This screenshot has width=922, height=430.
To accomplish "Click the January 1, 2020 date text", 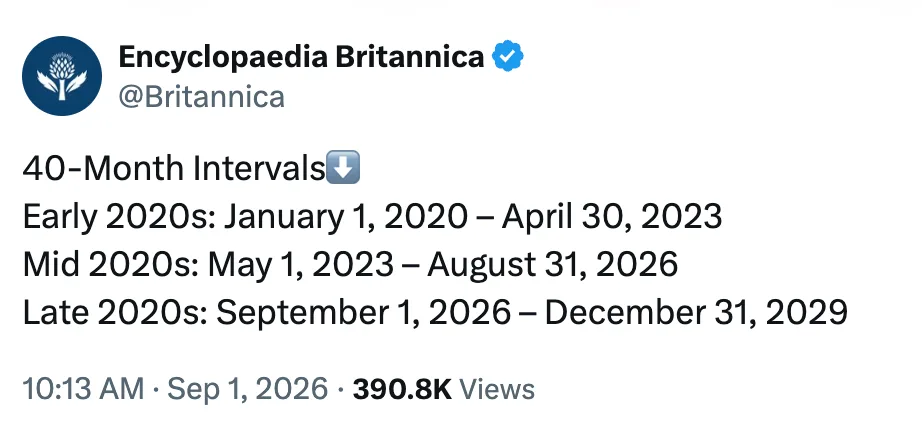I will coord(346,216).
